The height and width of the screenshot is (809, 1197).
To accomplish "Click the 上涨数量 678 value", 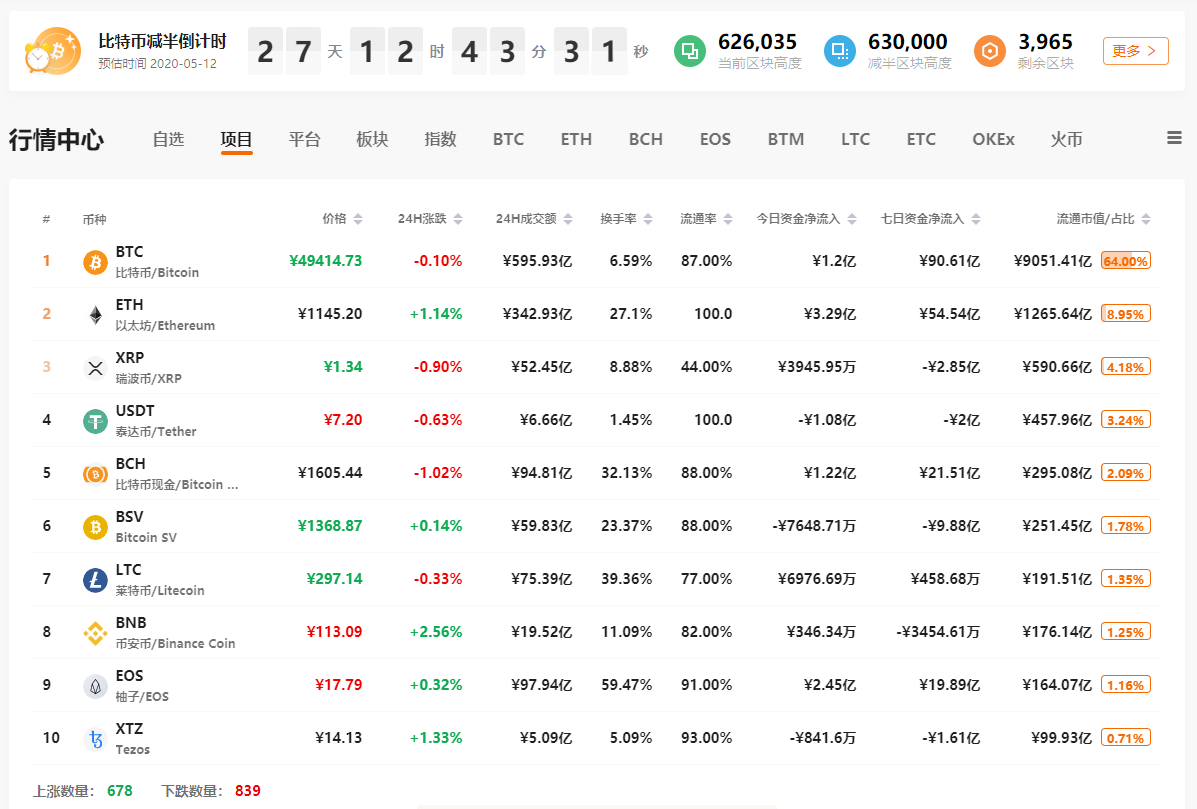I will [120, 791].
